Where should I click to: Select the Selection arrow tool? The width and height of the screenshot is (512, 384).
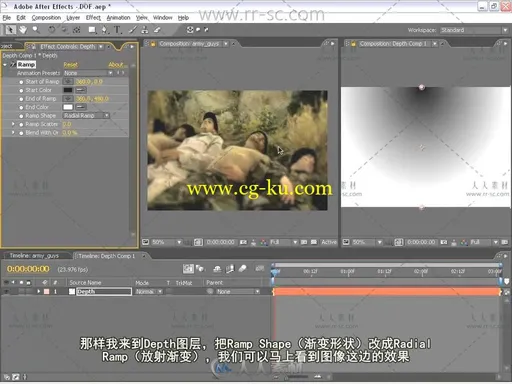pyautogui.click(x=10, y=30)
